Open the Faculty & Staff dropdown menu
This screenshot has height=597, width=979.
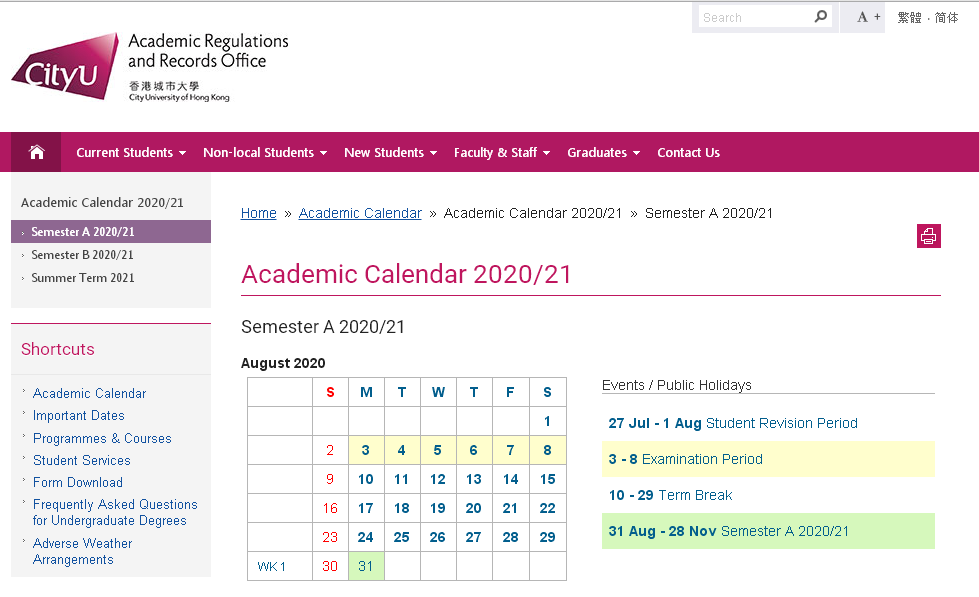502,152
